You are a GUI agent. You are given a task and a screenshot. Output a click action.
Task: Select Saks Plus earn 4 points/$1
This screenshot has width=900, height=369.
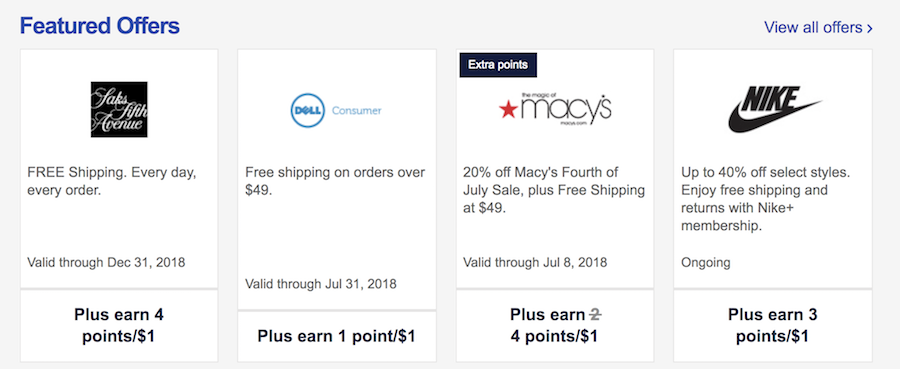click(119, 325)
